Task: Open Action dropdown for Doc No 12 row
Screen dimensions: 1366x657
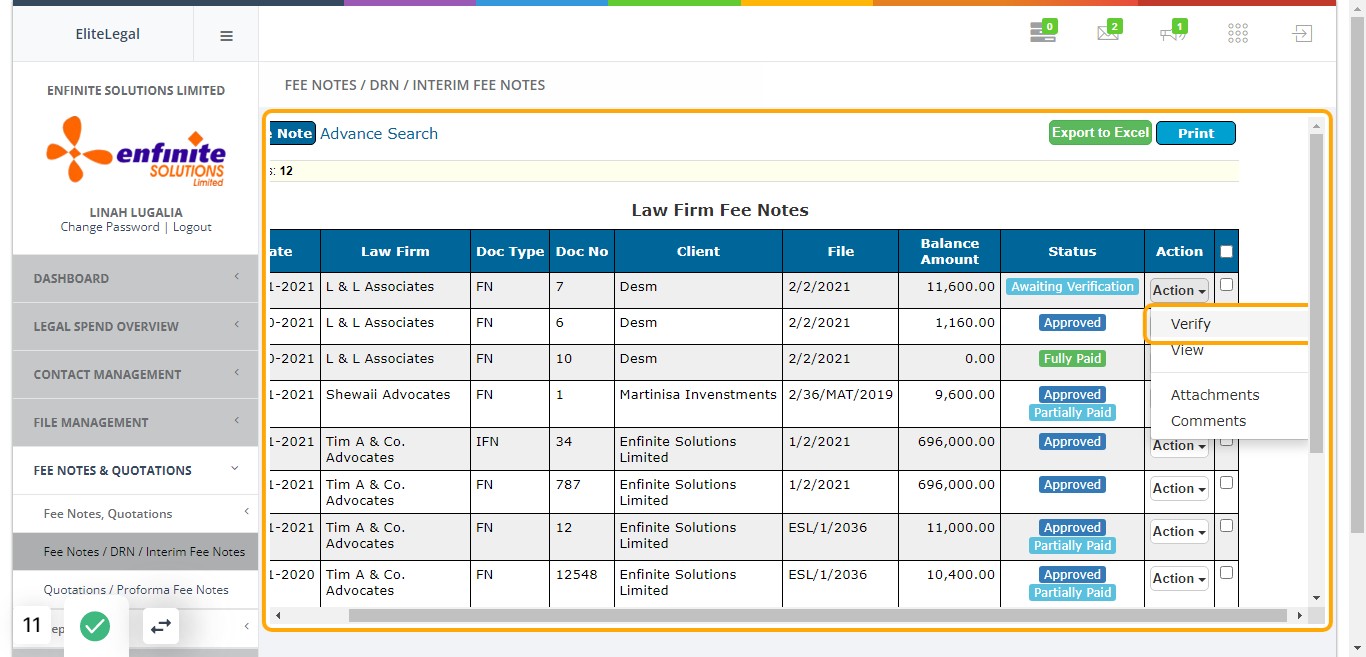Action: (1179, 532)
